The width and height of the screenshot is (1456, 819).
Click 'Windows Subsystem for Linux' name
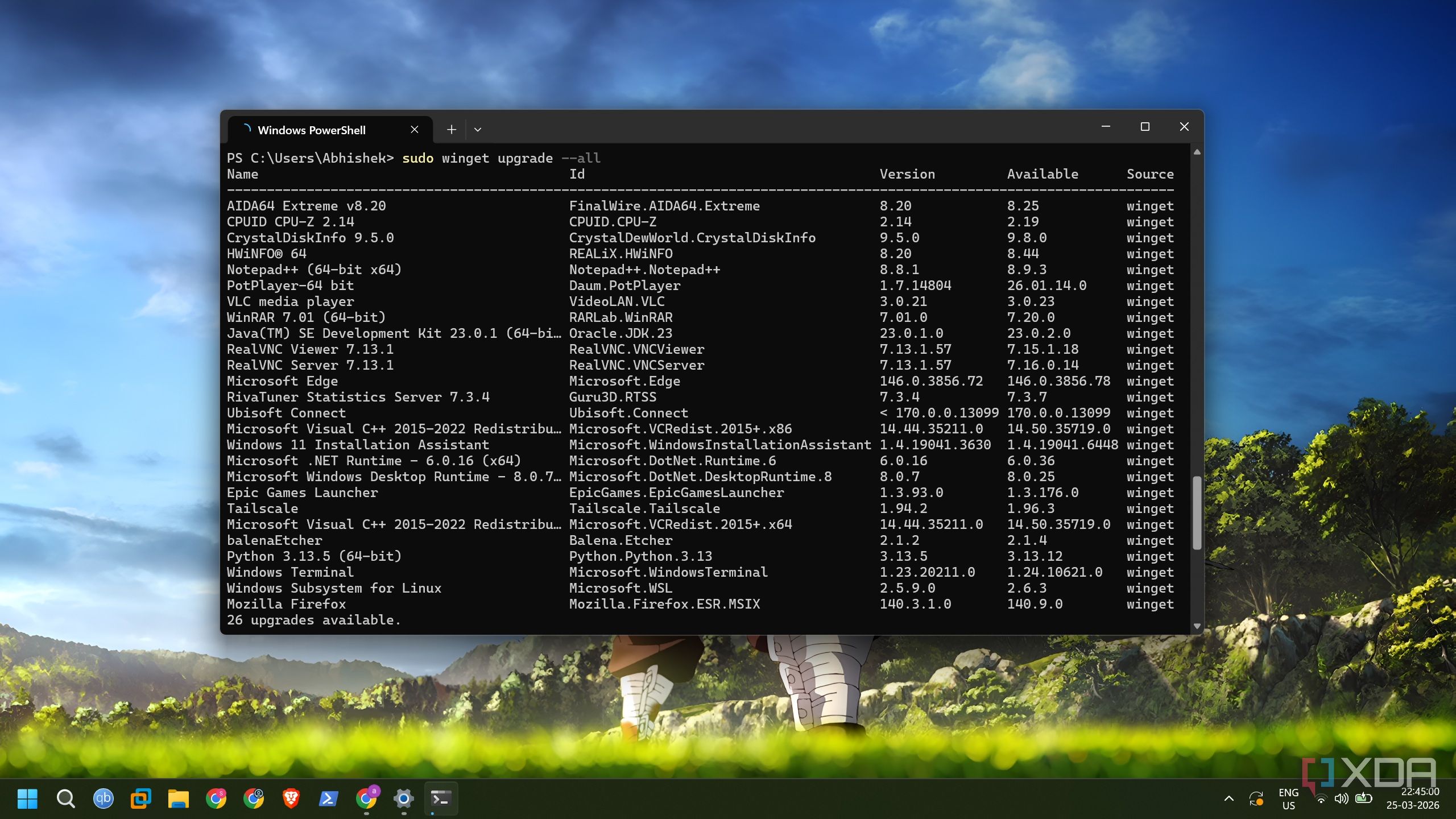[x=334, y=588]
